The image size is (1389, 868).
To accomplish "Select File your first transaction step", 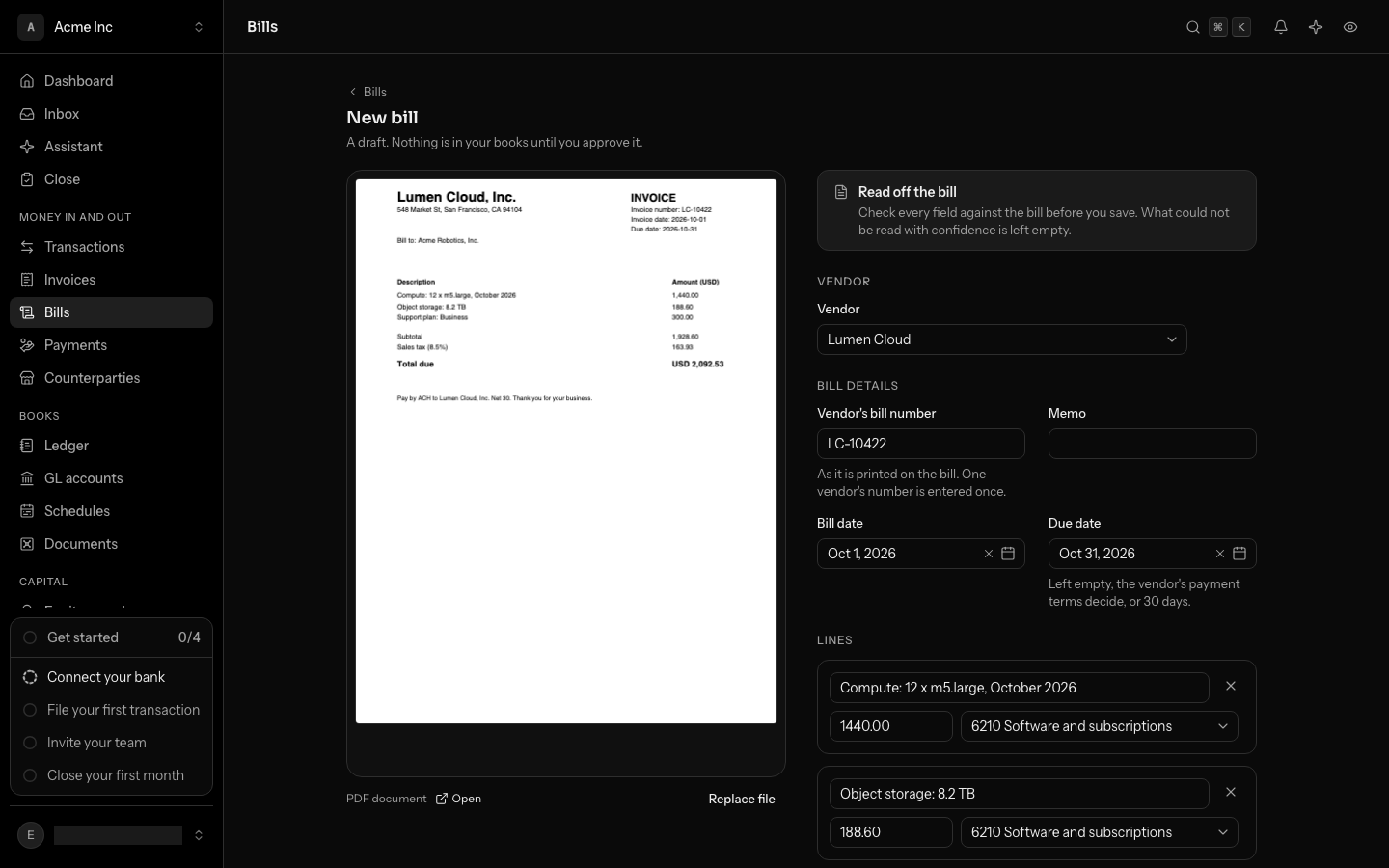I will [111, 710].
